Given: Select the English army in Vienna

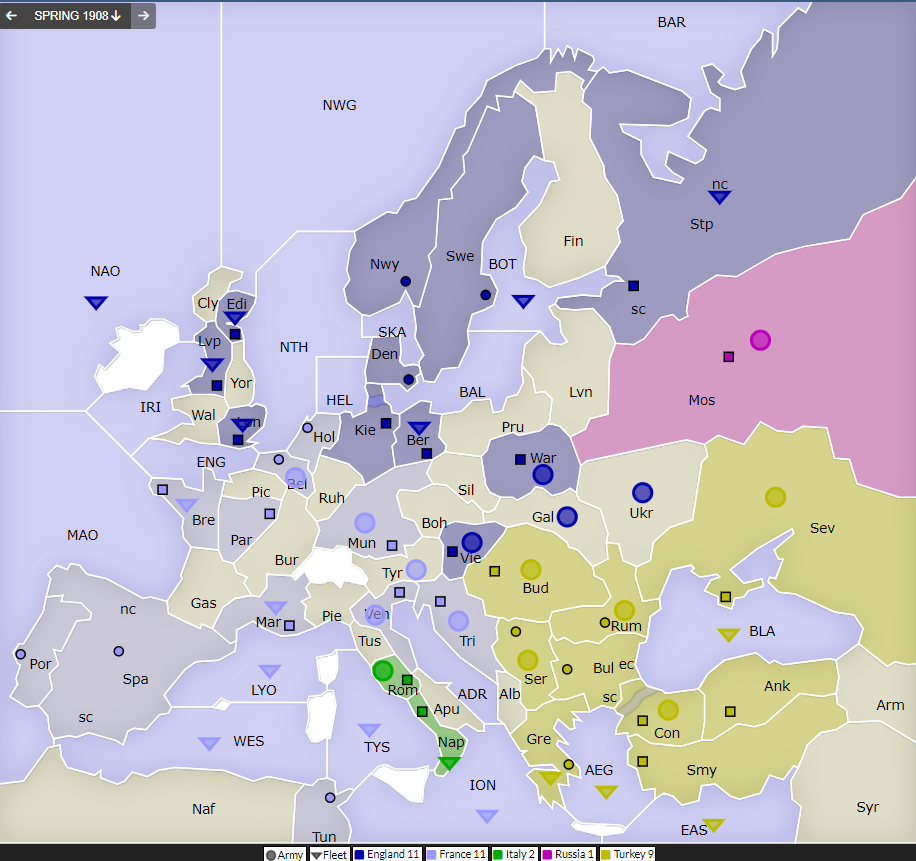Looking at the screenshot, I should [x=472, y=543].
